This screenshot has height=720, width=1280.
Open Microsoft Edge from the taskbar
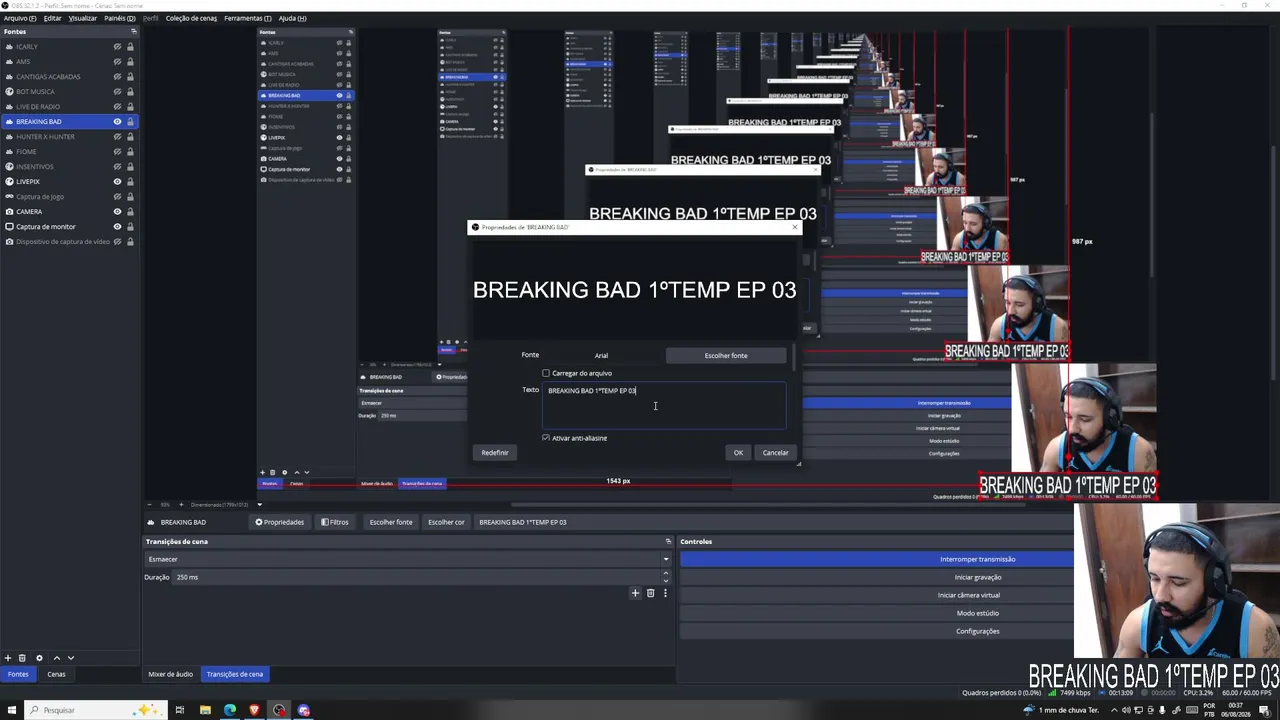click(x=230, y=710)
